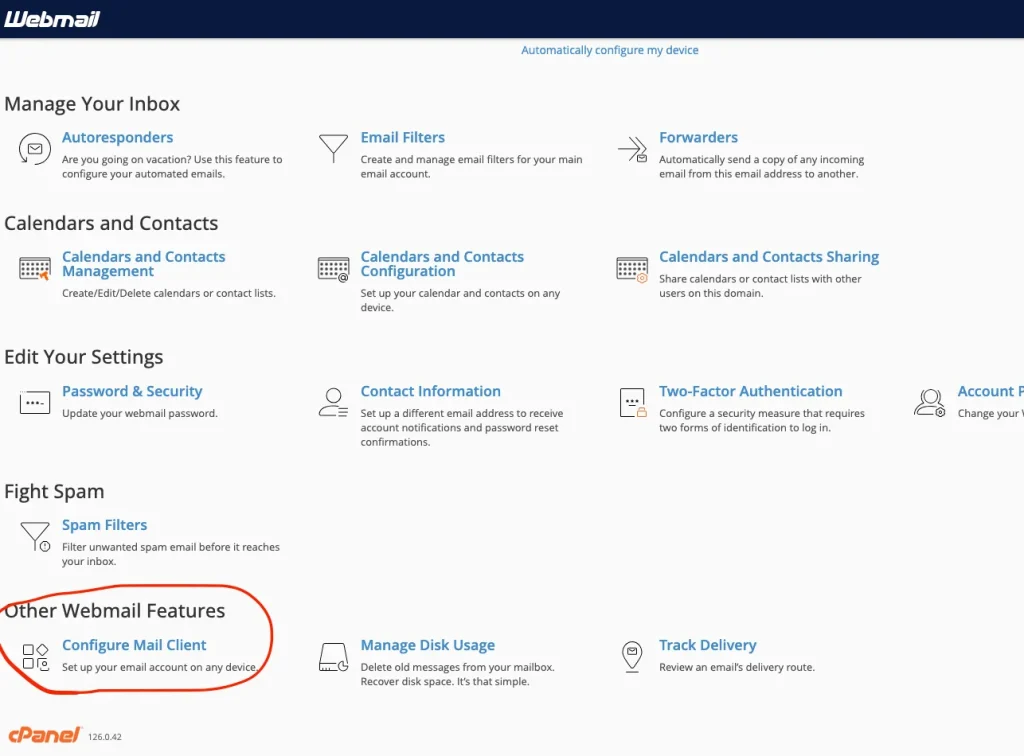Click the Spam Filters description text
The image size is (1024, 756).
point(170,554)
